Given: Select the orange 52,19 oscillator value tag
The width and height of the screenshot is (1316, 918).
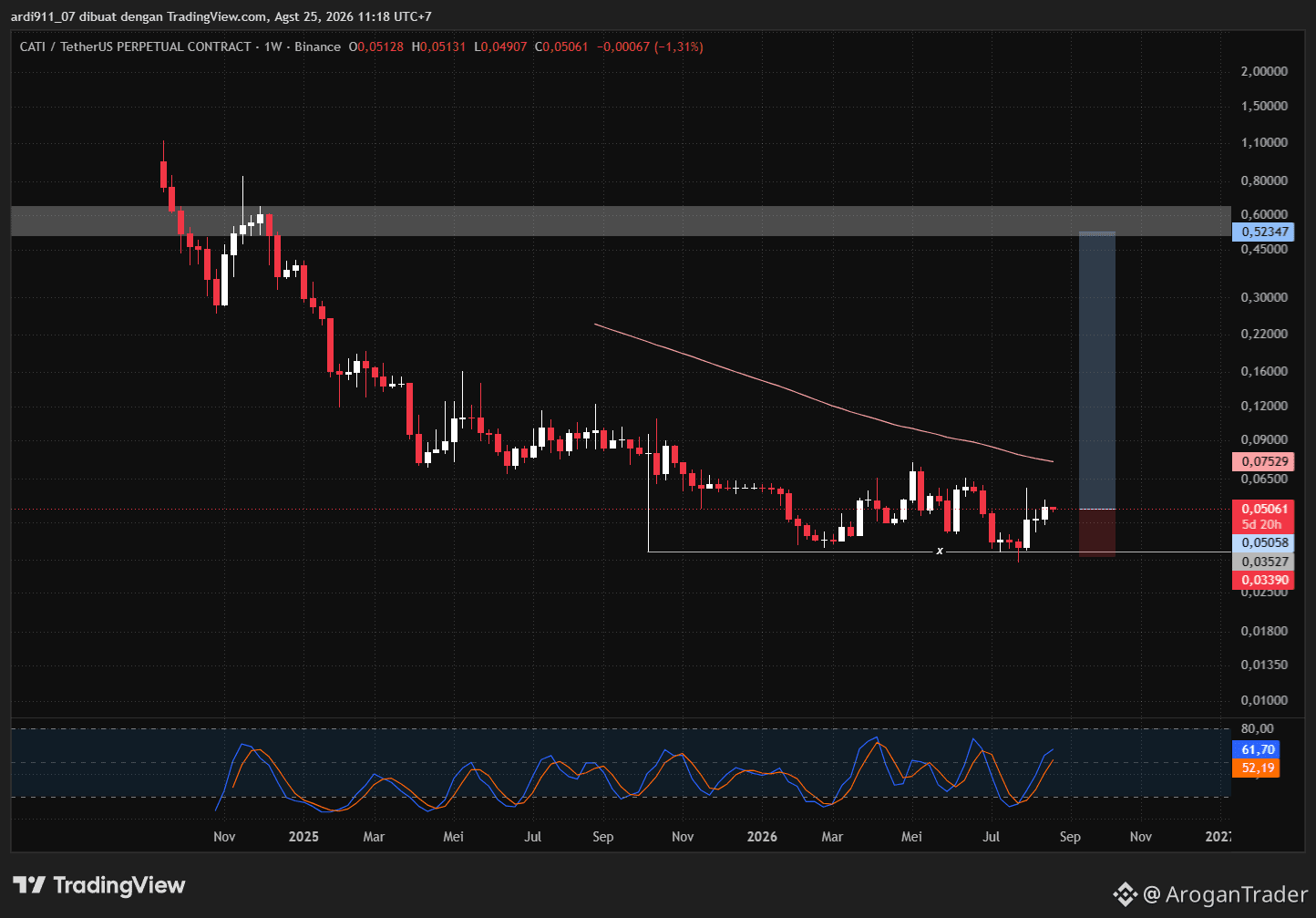Looking at the screenshot, I should coord(1256,768).
